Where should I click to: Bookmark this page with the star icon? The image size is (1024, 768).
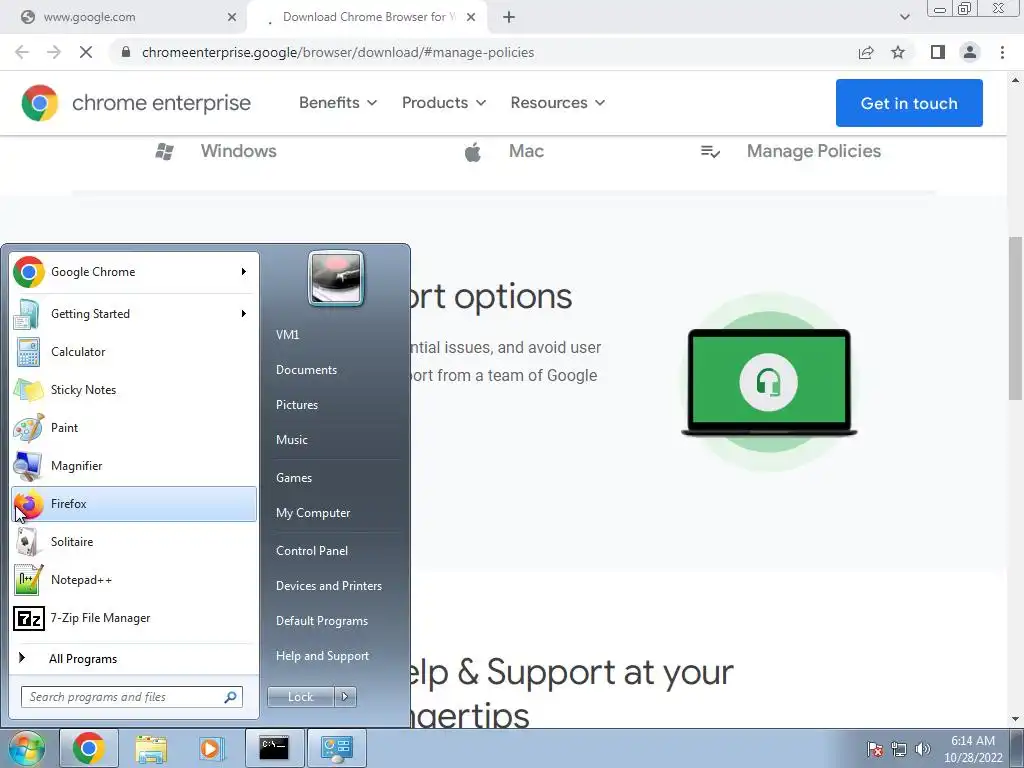[x=898, y=52]
